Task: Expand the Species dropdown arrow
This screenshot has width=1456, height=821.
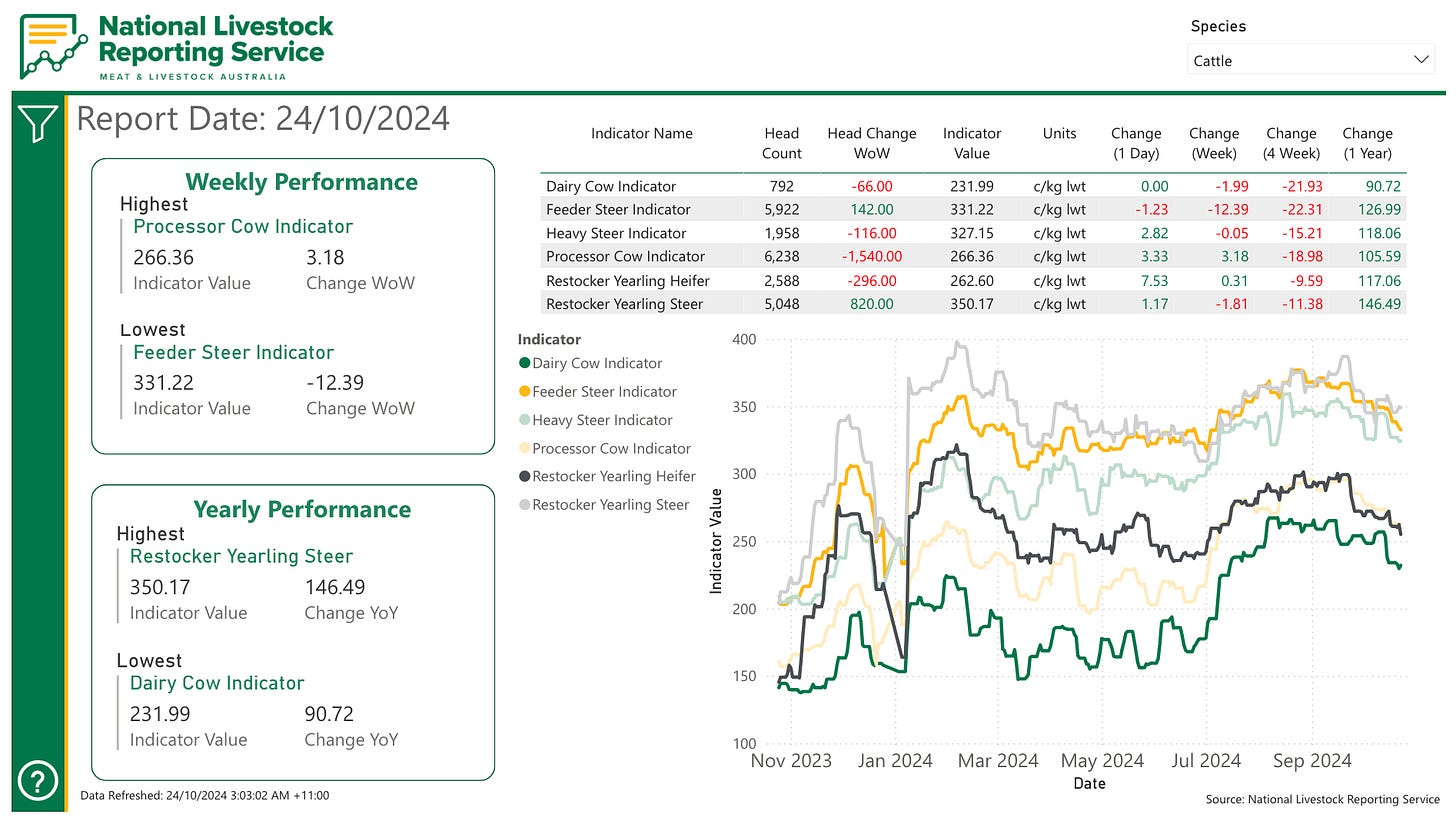Action: 1421,60
